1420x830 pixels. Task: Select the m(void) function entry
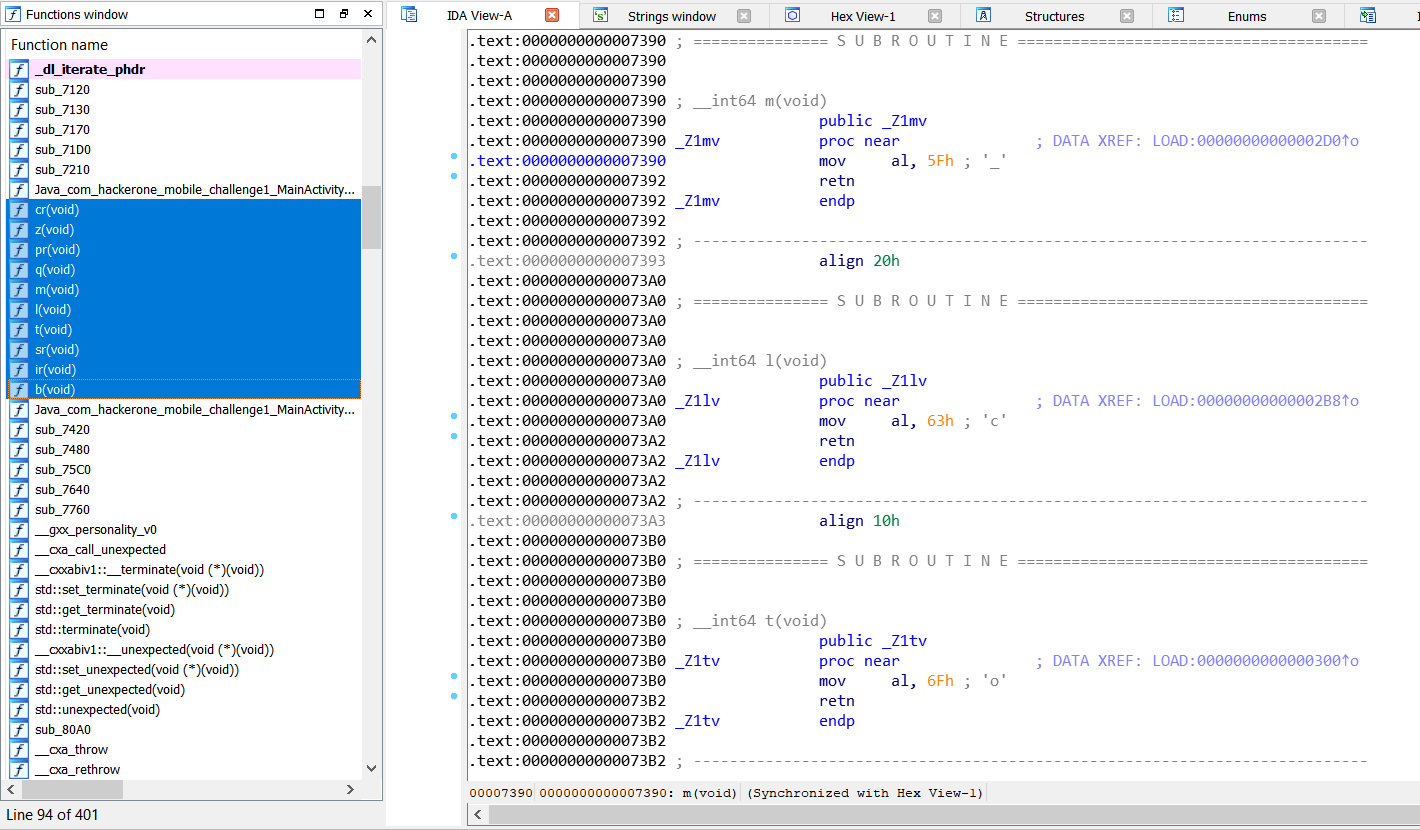[56, 290]
